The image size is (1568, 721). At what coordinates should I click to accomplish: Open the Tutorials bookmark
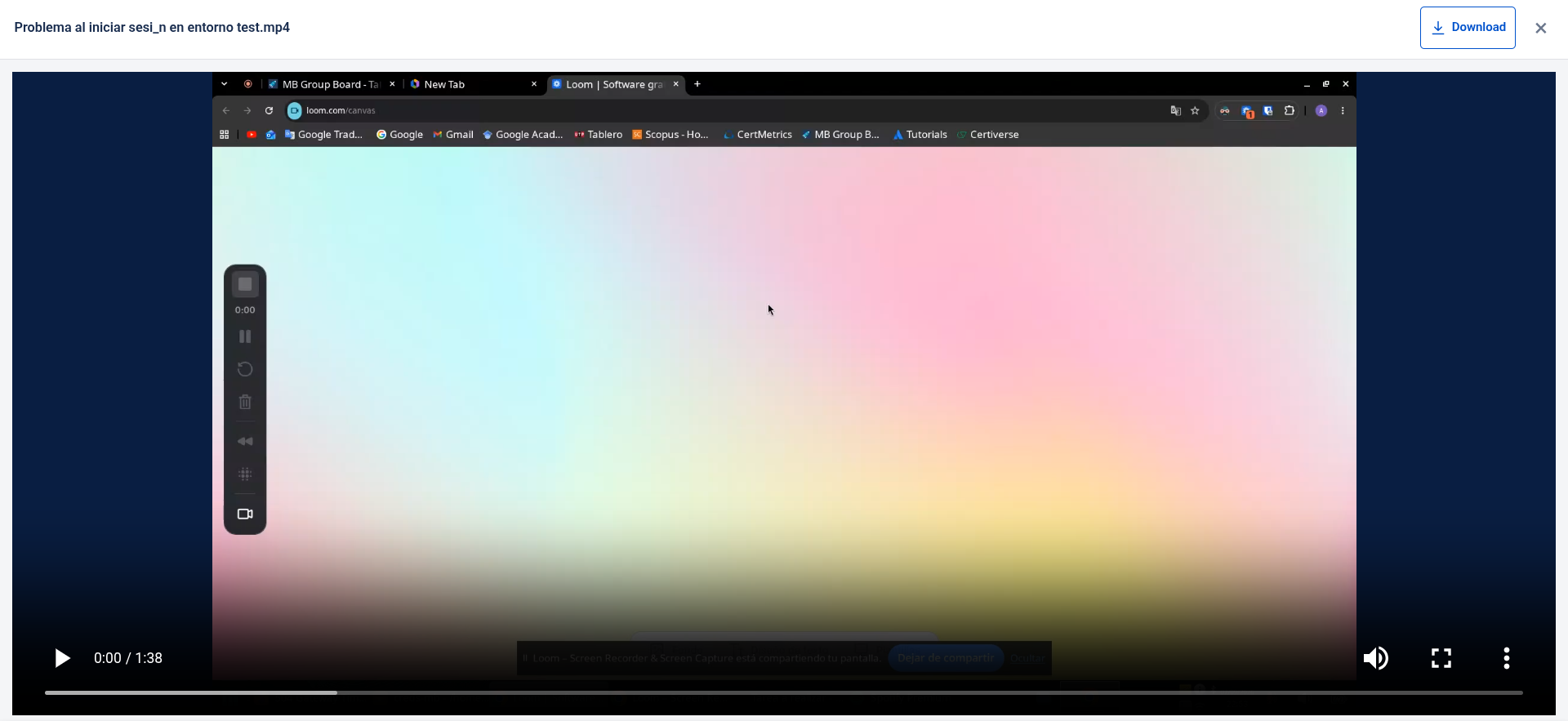pos(920,135)
